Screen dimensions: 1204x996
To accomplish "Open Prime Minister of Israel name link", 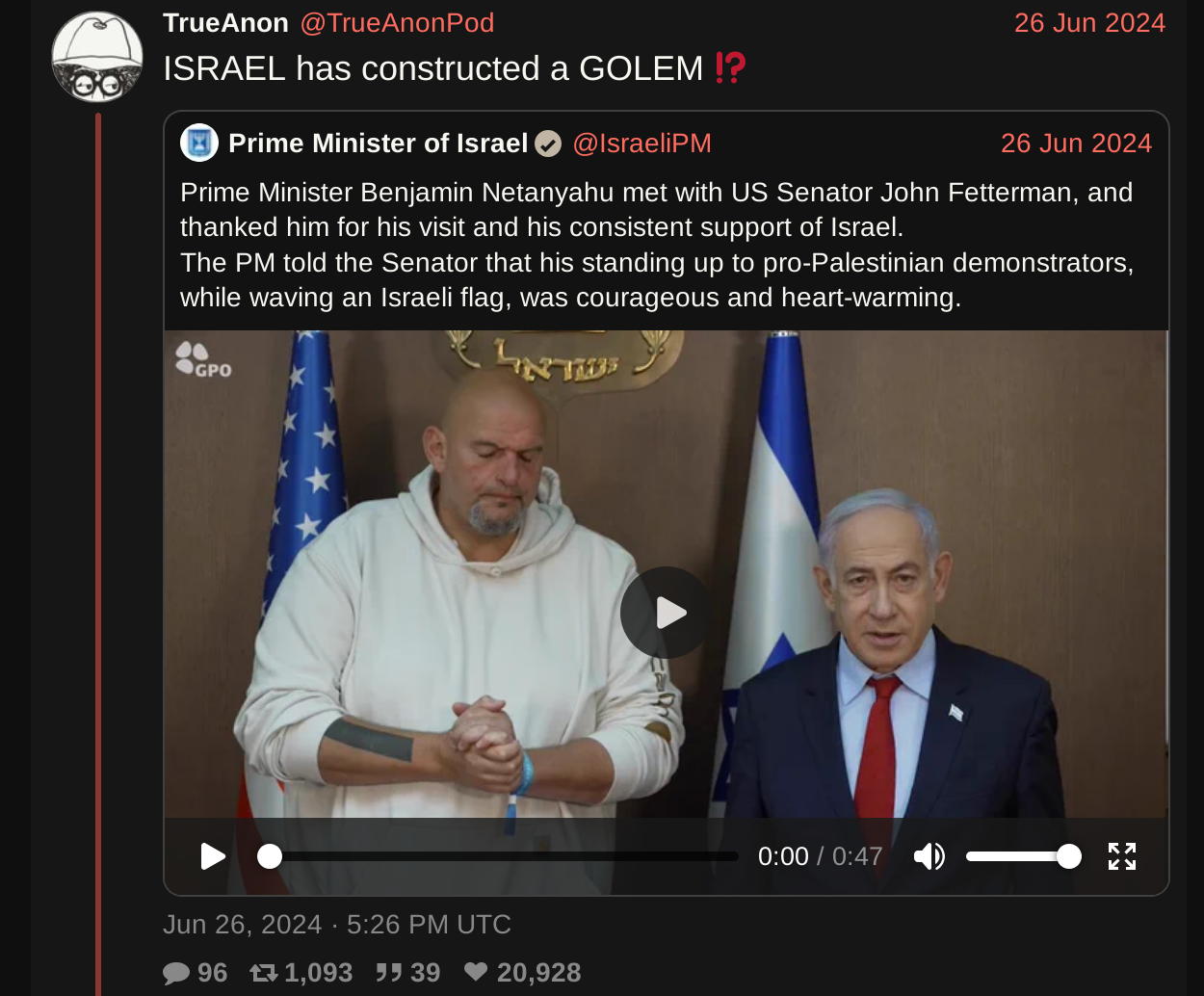I will pos(378,144).
